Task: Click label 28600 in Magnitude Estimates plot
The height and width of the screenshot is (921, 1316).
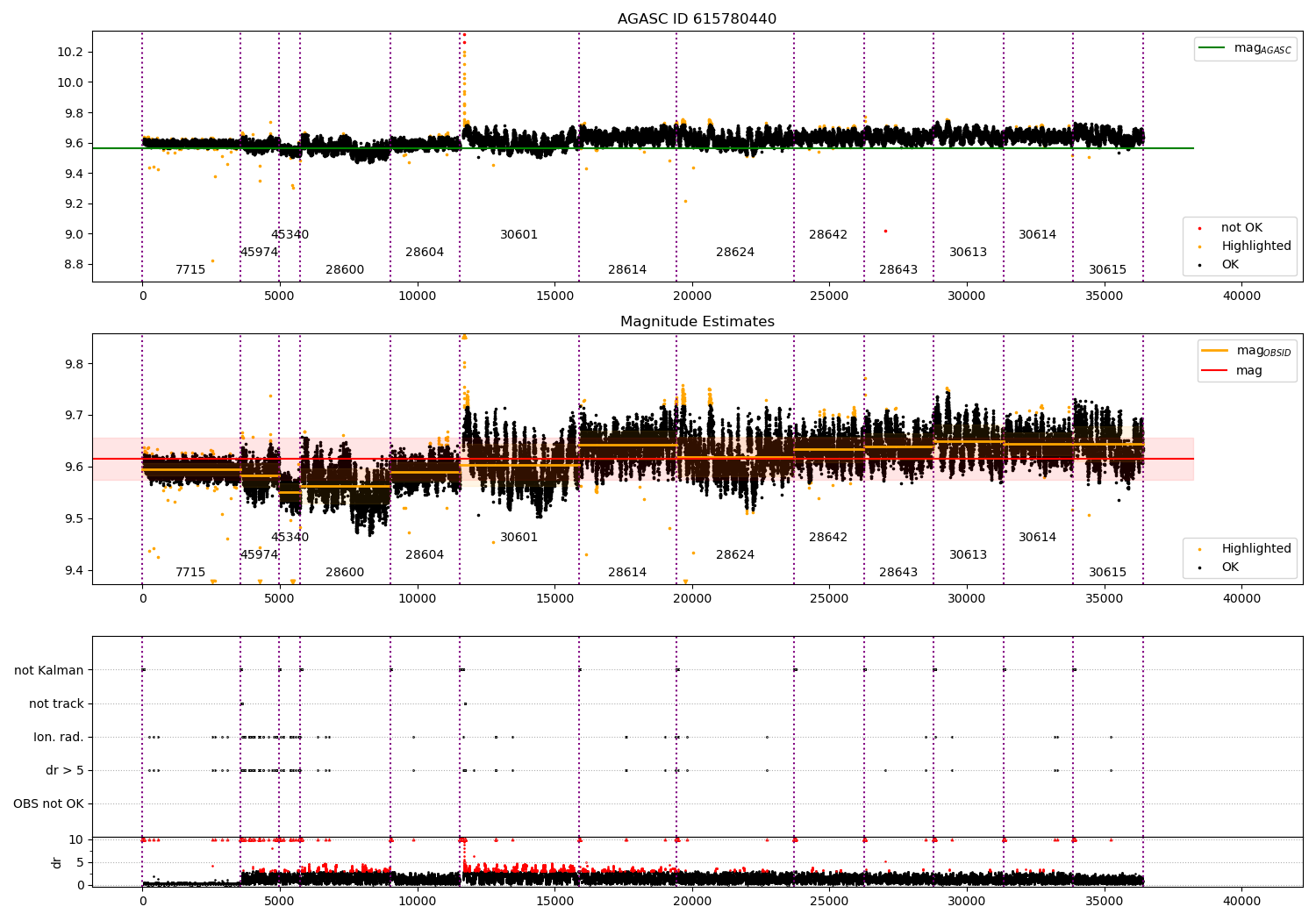Action: pos(345,573)
